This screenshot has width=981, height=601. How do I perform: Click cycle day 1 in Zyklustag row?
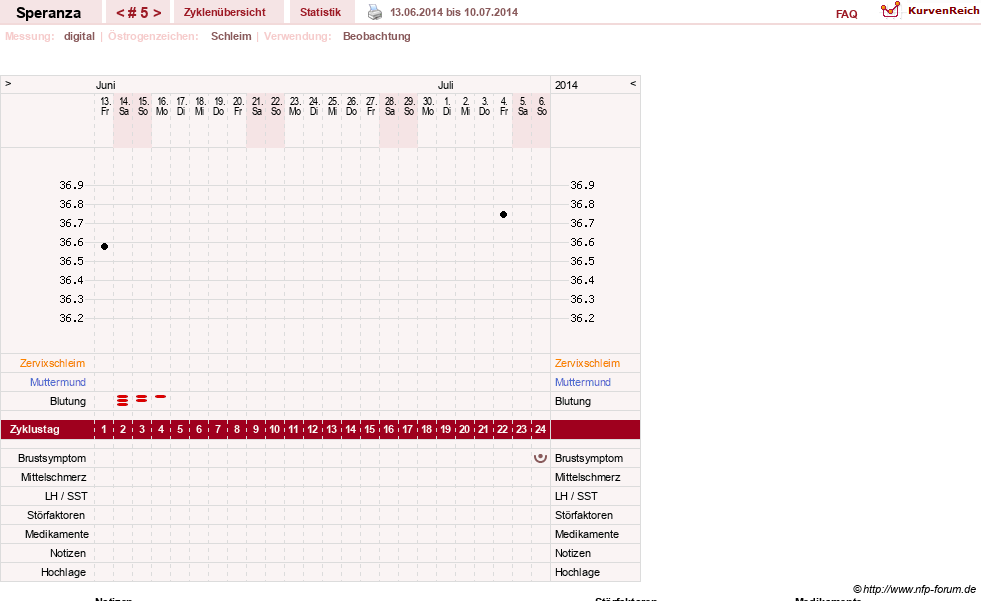click(104, 429)
